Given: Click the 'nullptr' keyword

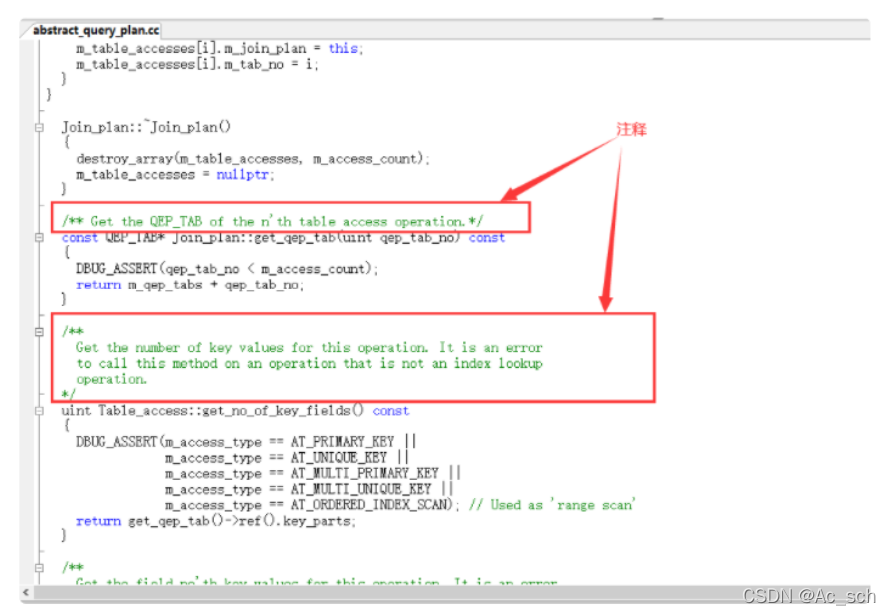Looking at the screenshot, I should click(243, 174).
